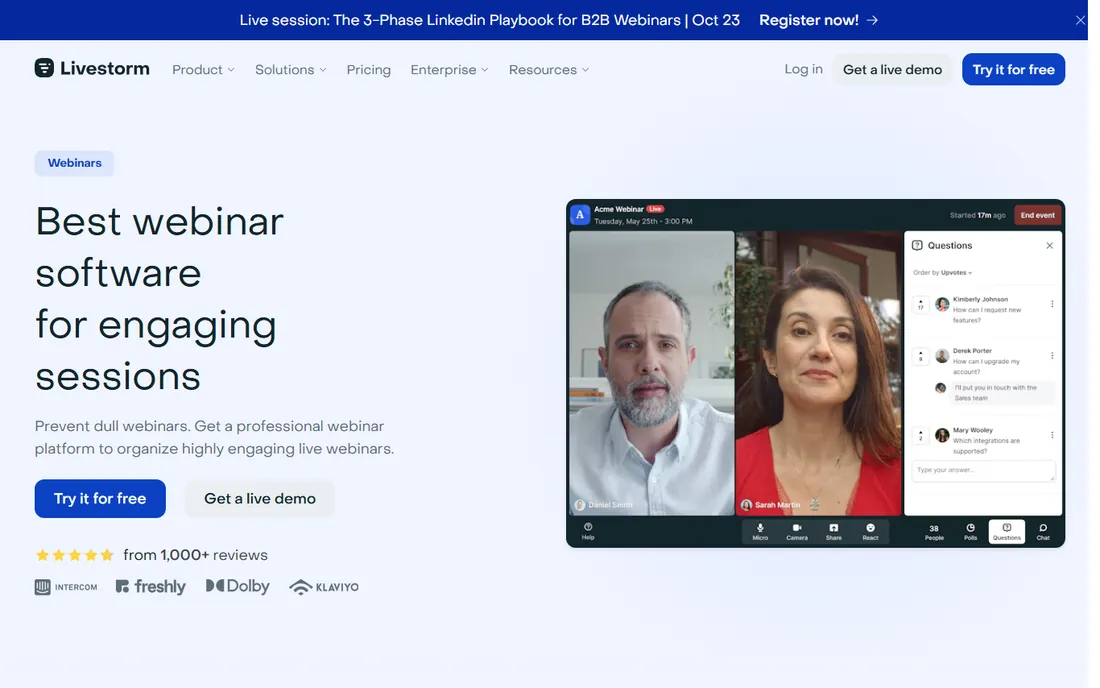The width and height of the screenshot is (1100, 688).
Task: Dismiss the live session announcement banner
Action: (1080, 20)
